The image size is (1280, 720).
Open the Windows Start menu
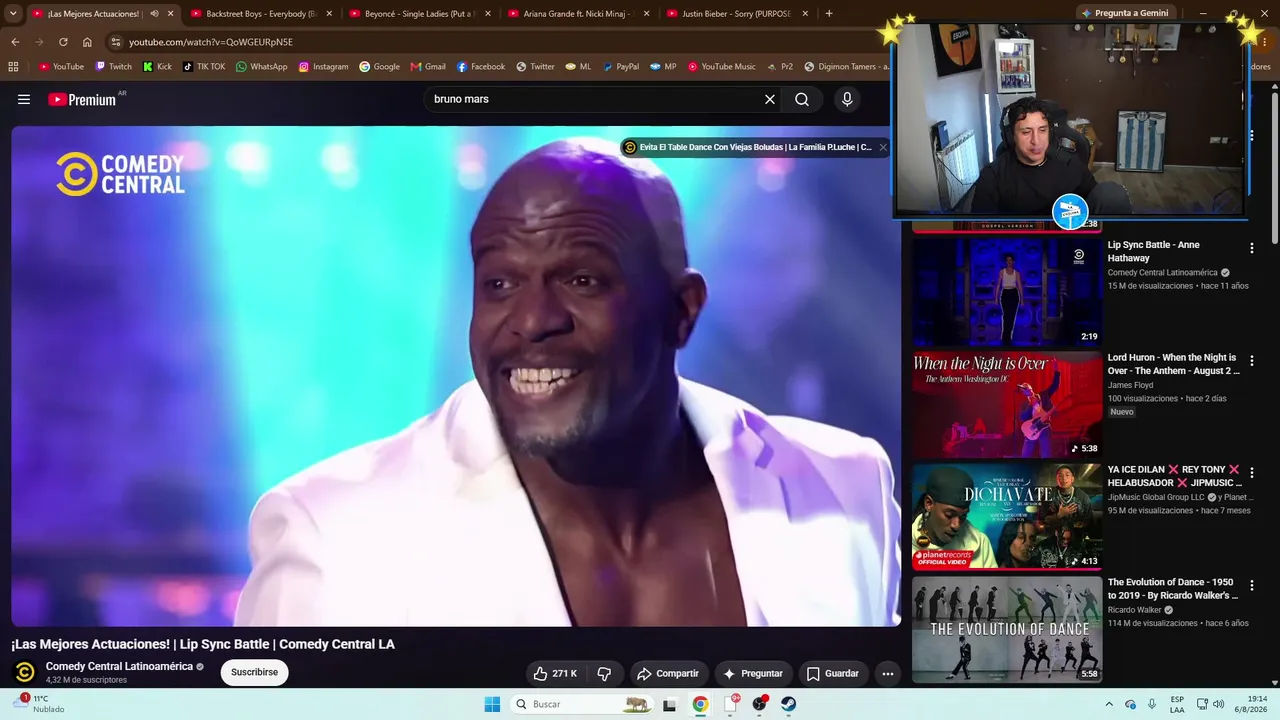492,704
